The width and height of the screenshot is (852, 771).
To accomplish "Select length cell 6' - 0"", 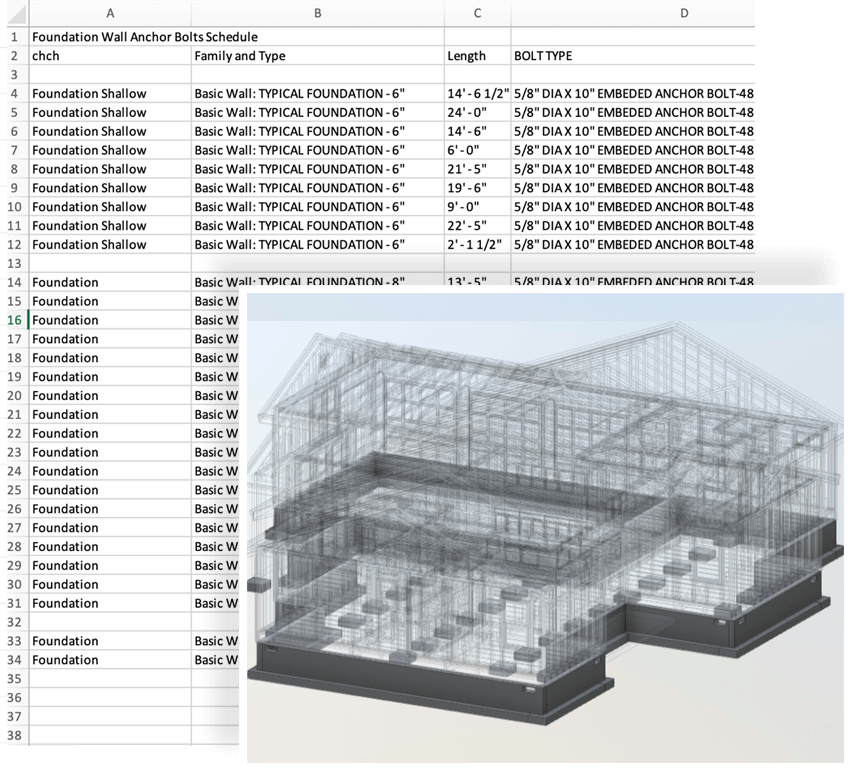I will tap(477, 150).
